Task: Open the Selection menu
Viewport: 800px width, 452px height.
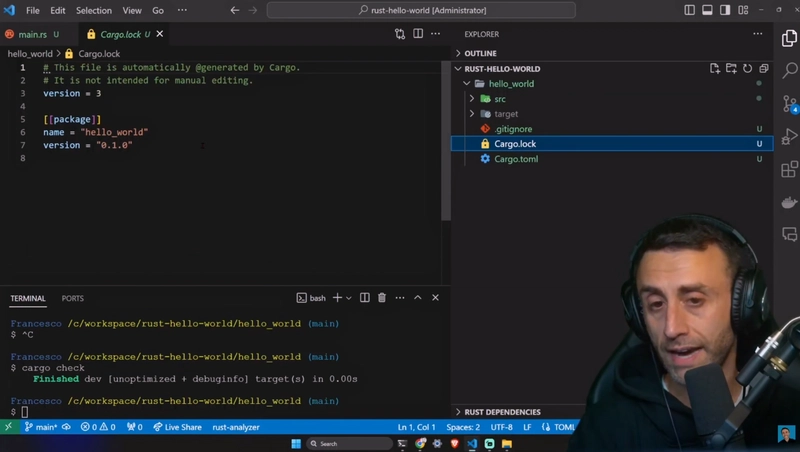Action: coord(94,10)
